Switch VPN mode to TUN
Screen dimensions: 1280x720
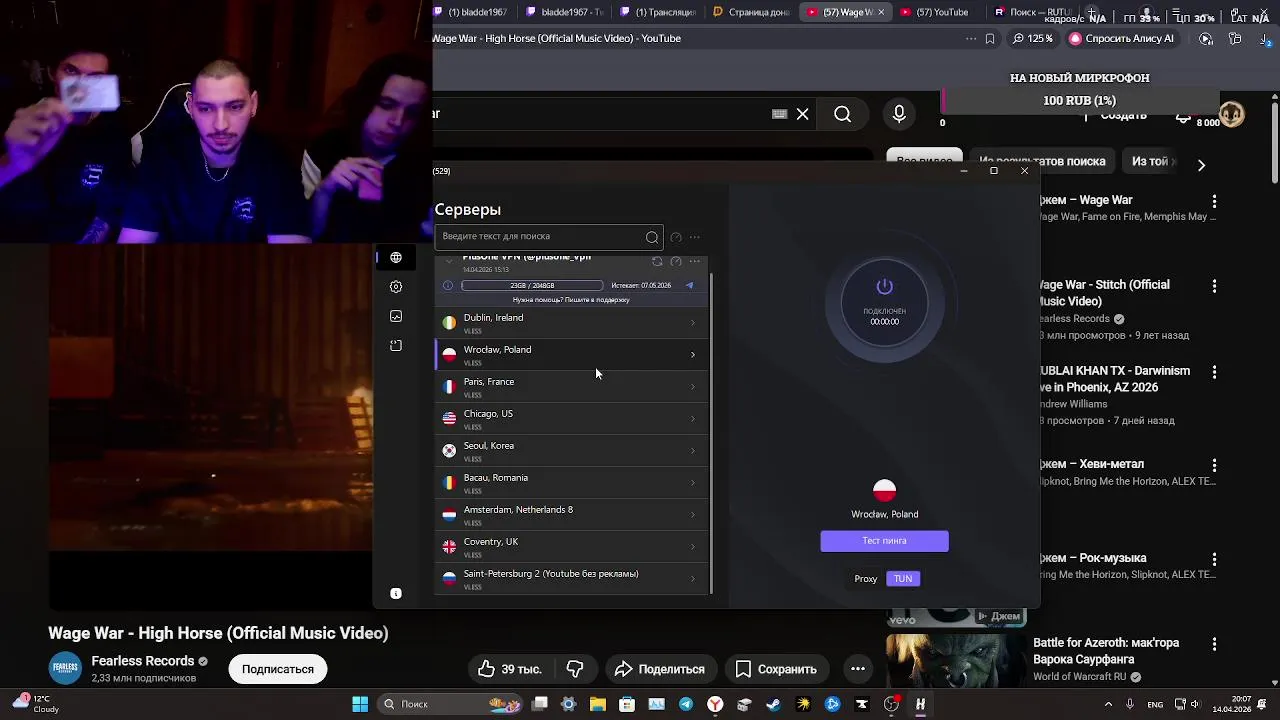pos(903,579)
